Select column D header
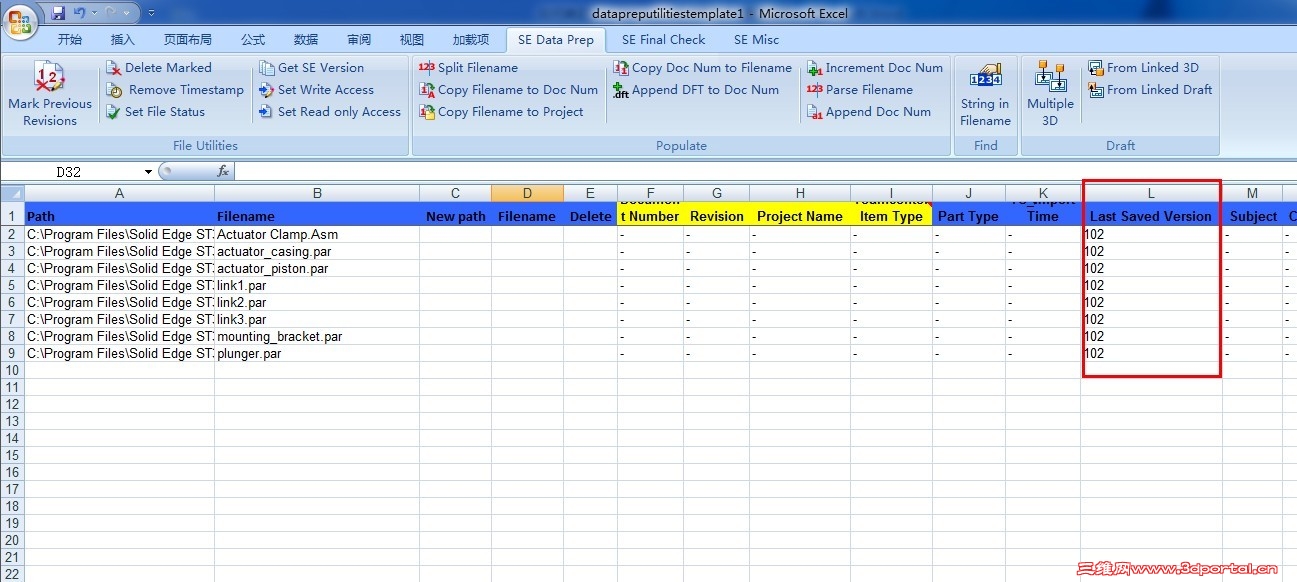The width and height of the screenshot is (1297, 582). coord(527,193)
